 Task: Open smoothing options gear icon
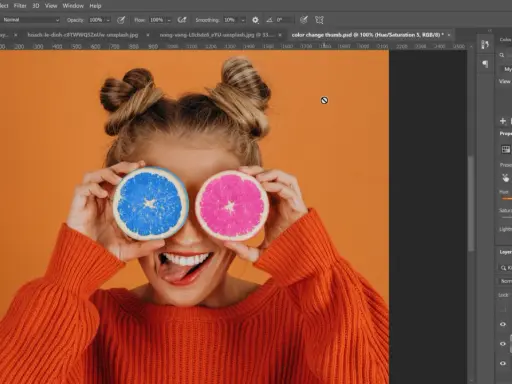click(x=255, y=20)
